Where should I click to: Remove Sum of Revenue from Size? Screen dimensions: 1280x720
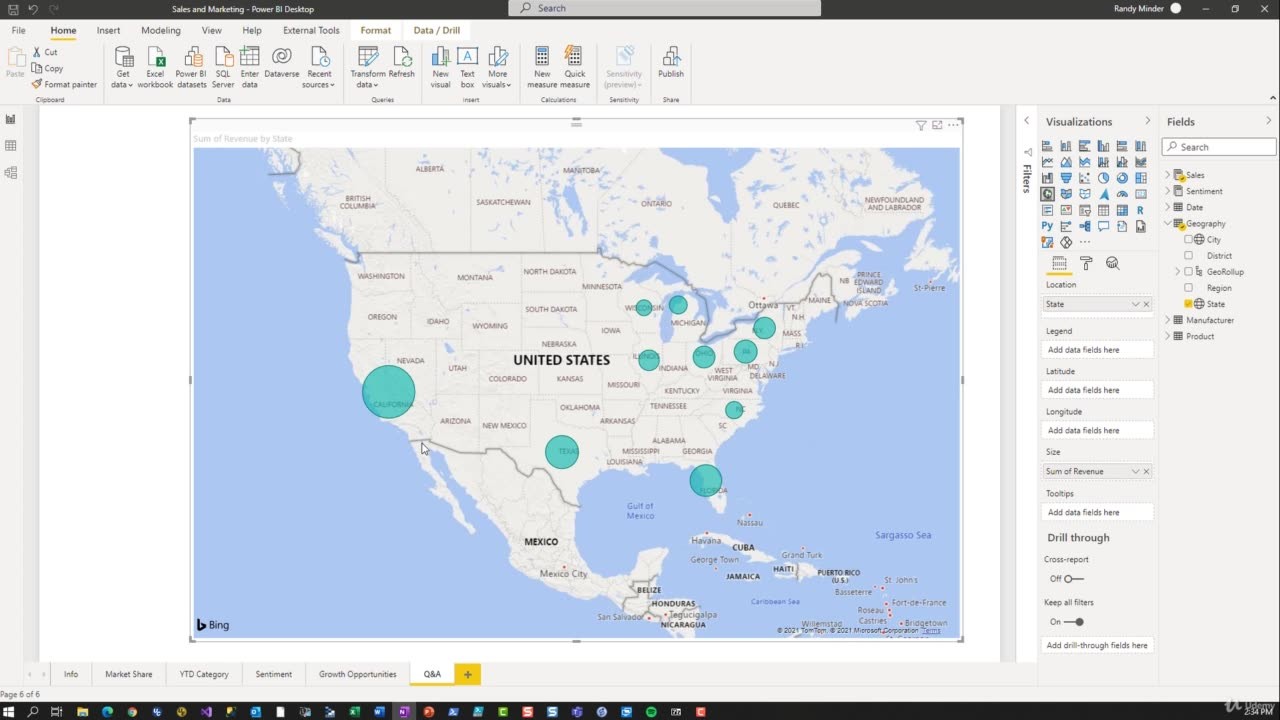pos(1146,471)
